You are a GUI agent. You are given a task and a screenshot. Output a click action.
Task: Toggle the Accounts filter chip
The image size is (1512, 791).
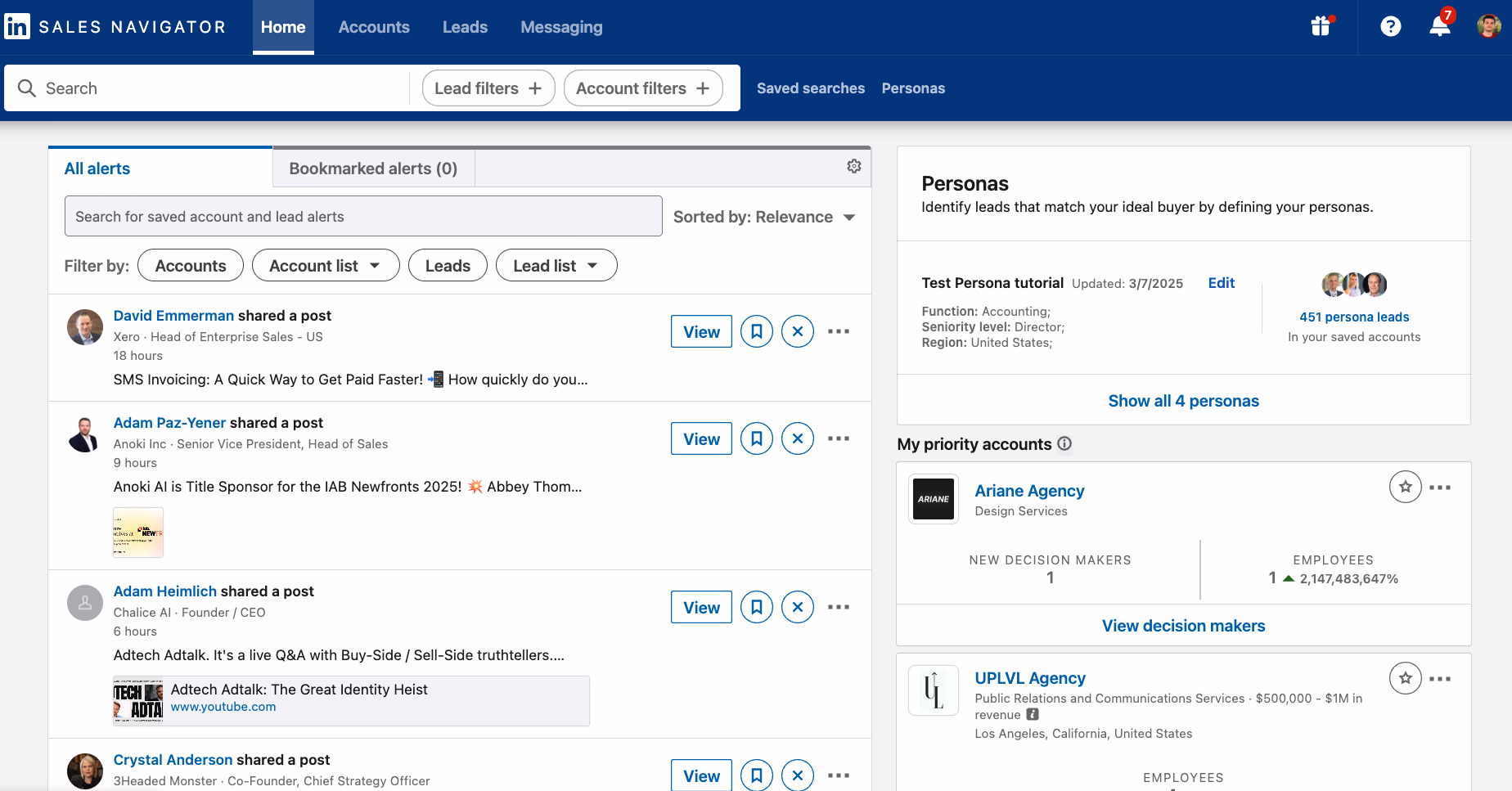[x=191, y=265]
